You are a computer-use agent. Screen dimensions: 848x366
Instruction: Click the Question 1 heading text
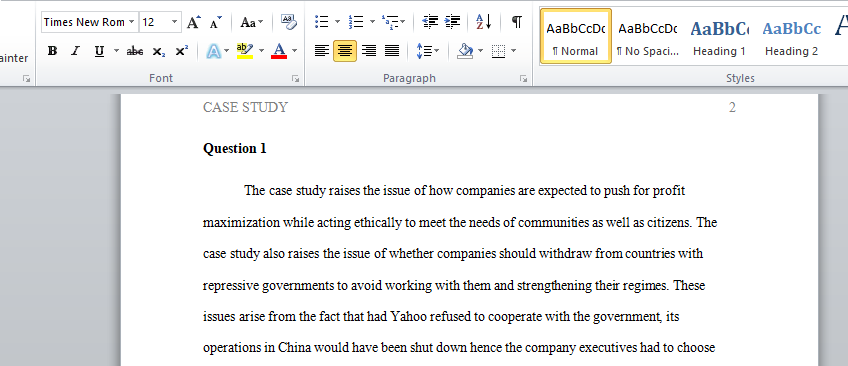pos(235,149)
